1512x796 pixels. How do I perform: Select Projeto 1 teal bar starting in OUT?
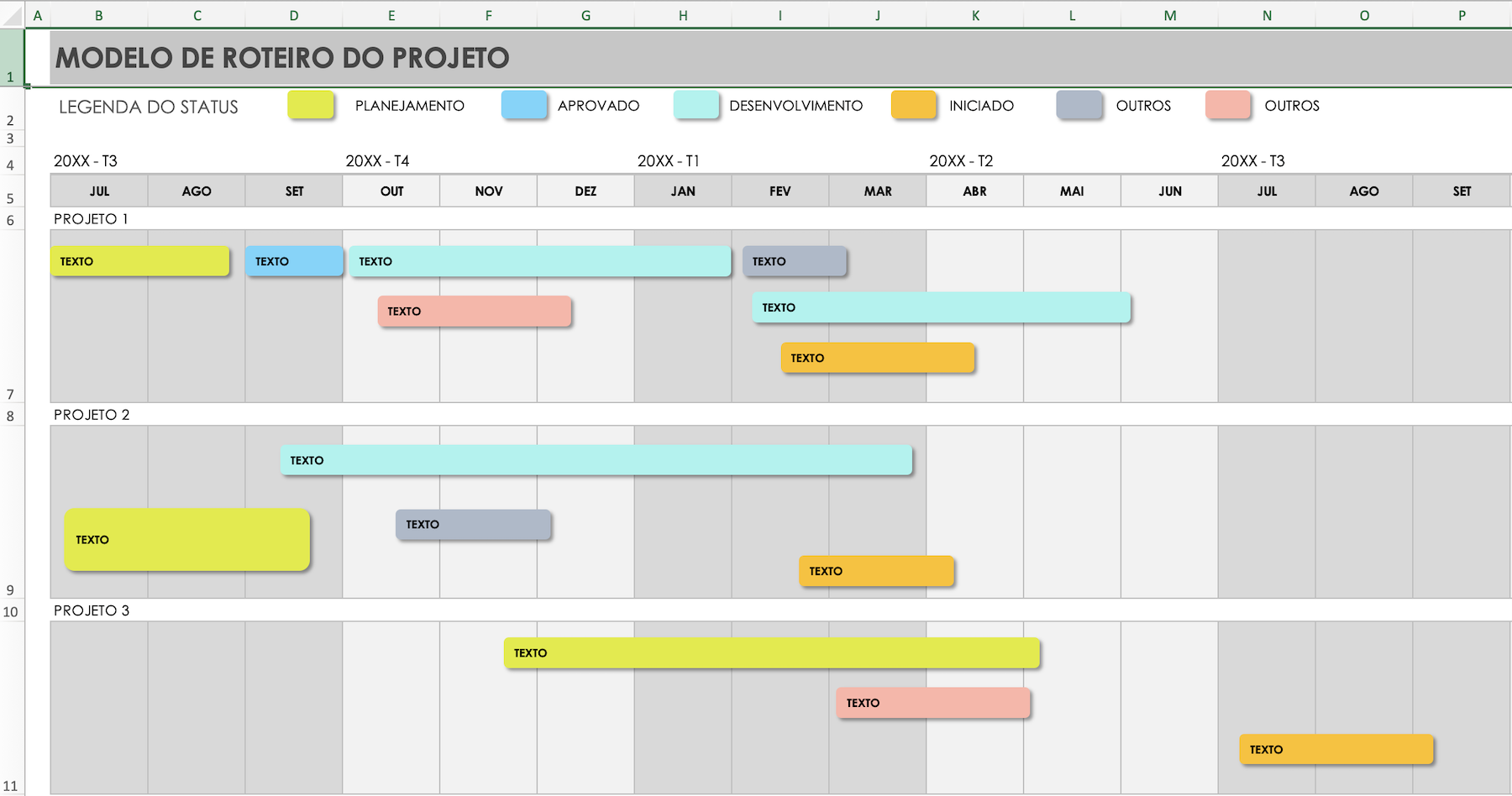(540, 261)
